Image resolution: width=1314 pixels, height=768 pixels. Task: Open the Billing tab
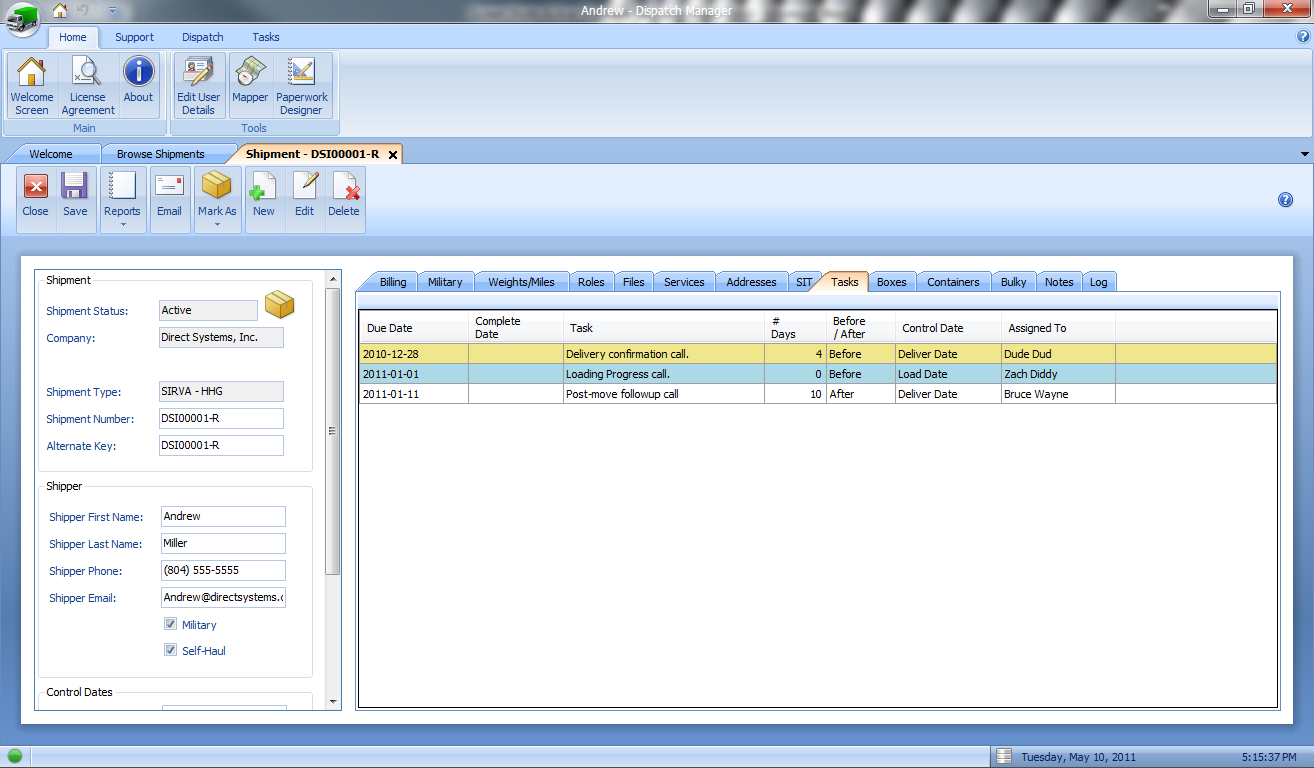[x=393, y=282]
